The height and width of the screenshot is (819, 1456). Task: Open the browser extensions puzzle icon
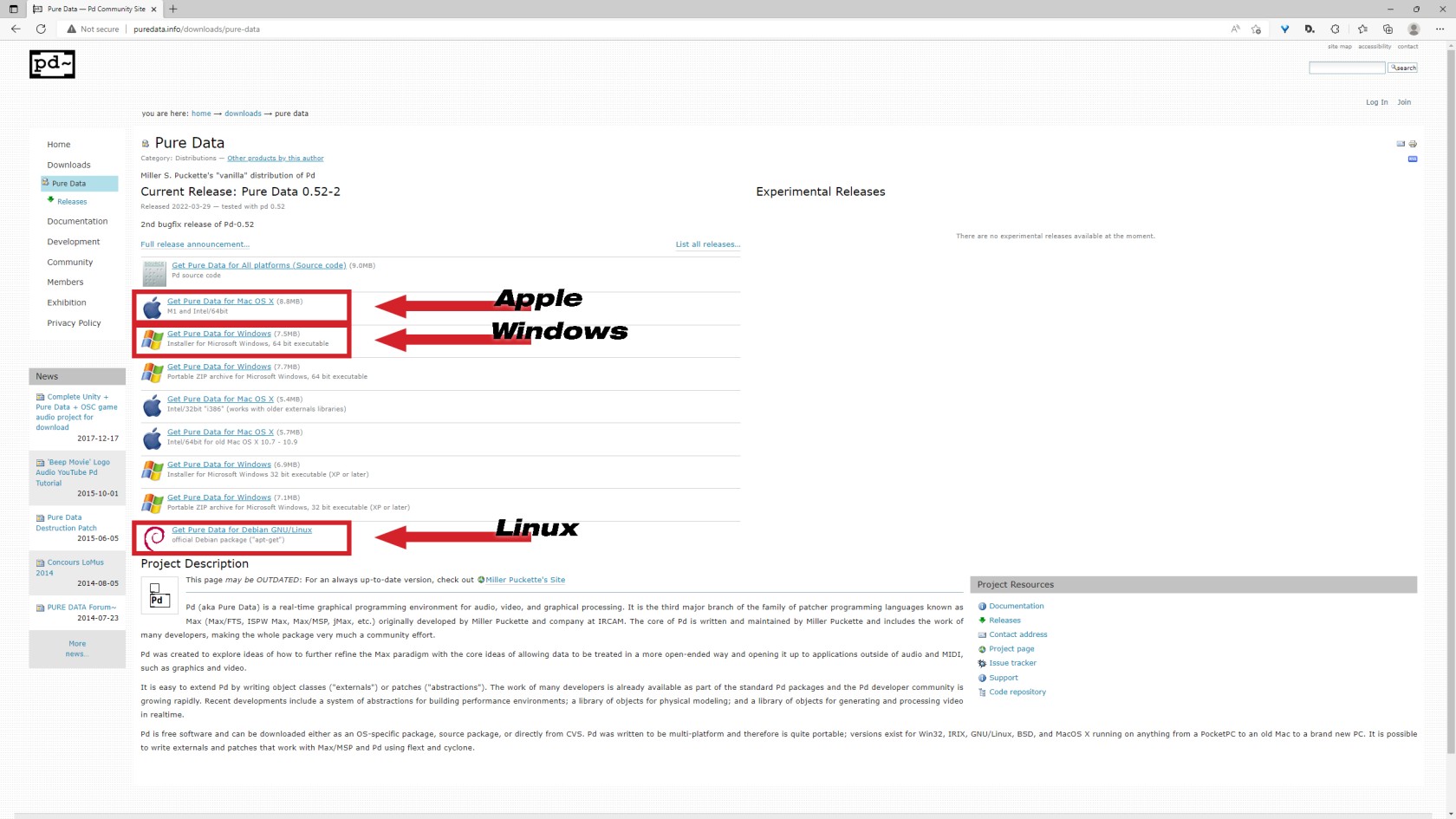[1335, 29]
